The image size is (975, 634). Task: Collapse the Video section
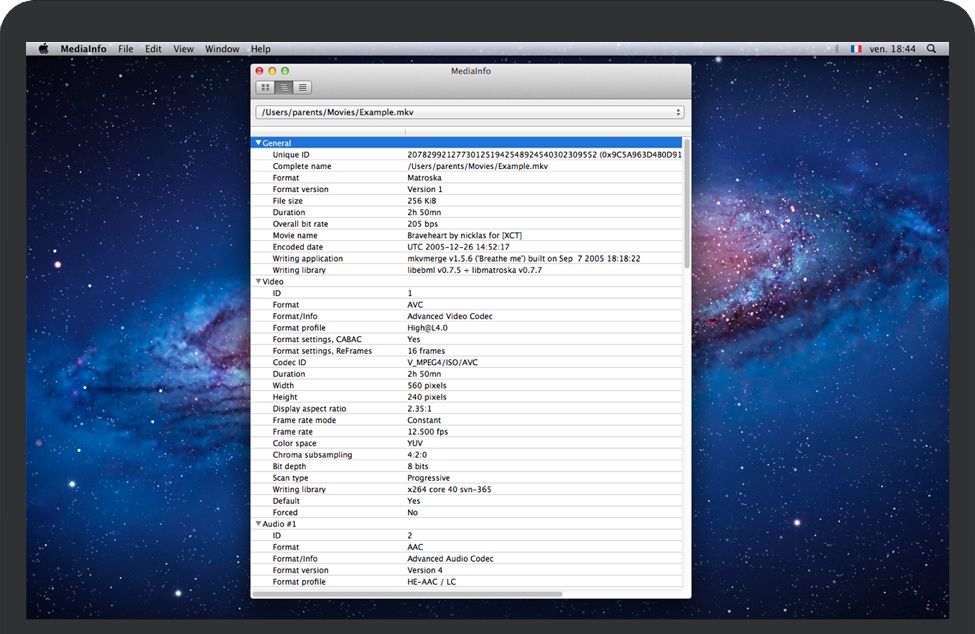[x=258, y=282]
